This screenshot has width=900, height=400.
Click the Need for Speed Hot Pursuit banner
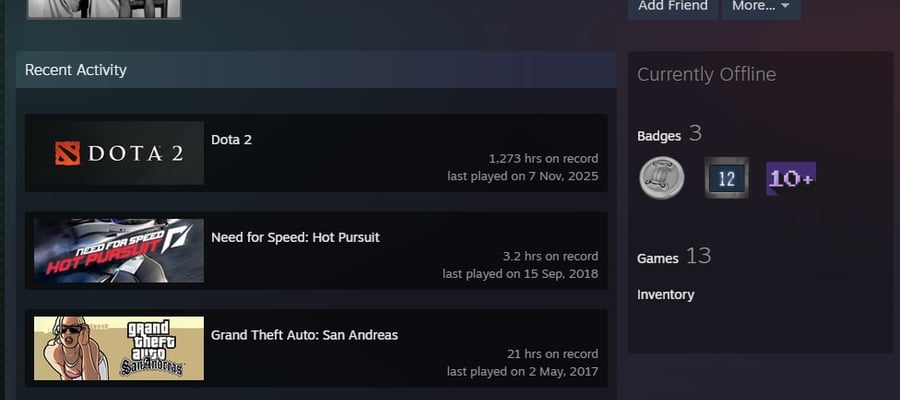(119, 250)
